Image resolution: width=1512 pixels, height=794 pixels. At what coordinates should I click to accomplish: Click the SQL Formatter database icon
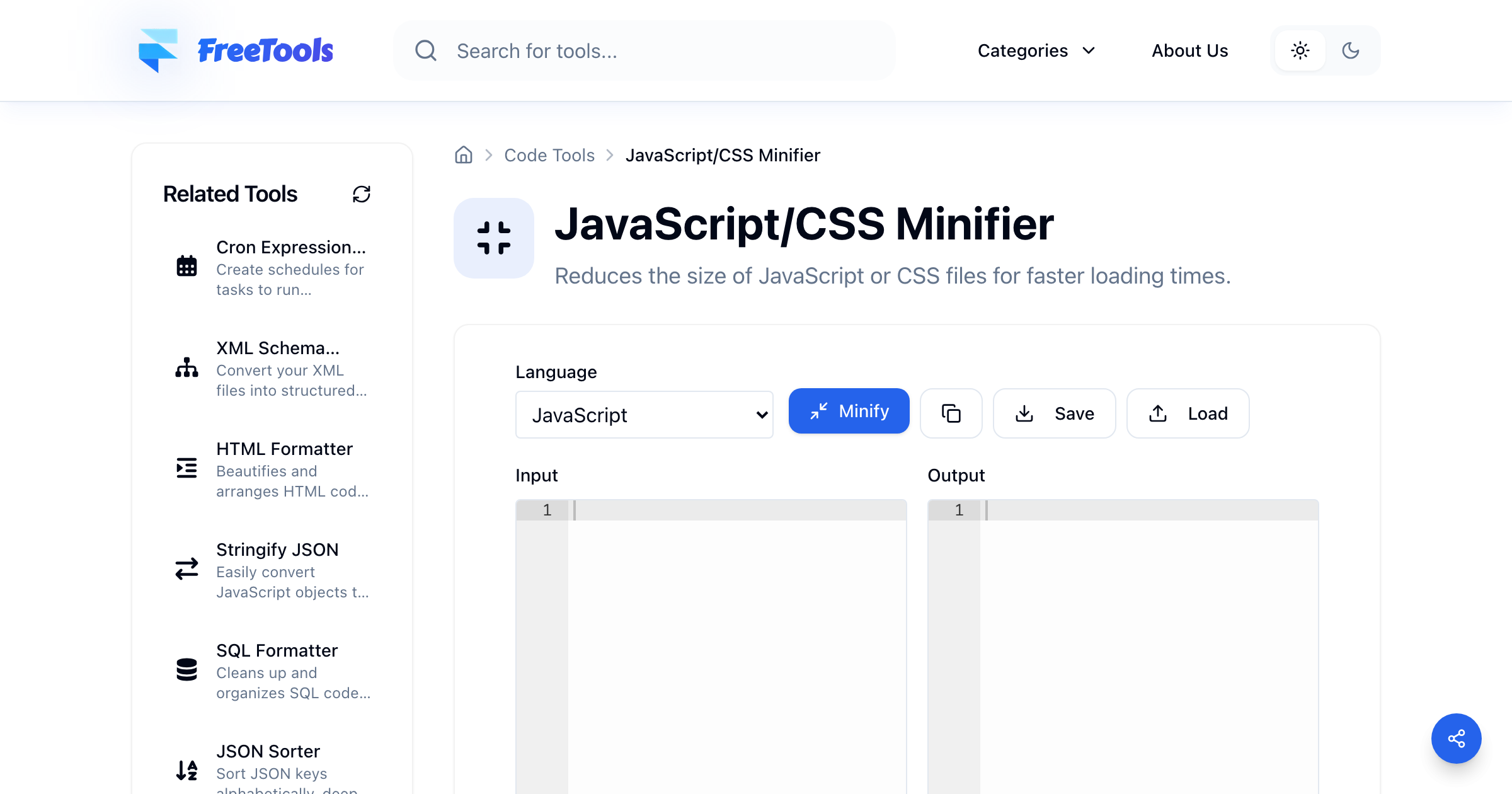point(186,669)
